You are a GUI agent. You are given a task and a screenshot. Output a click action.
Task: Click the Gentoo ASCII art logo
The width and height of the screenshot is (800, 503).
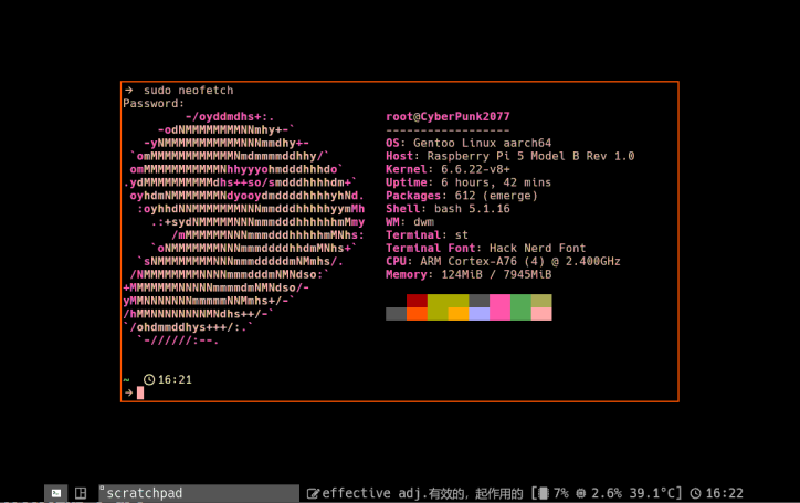coord(244,229)
